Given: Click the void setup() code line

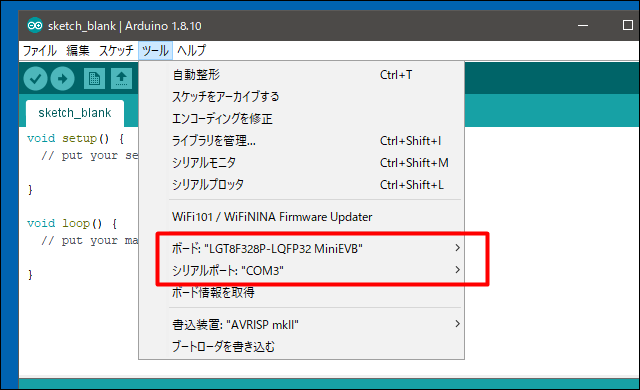Looking at the screenshot, I should 76,139.
